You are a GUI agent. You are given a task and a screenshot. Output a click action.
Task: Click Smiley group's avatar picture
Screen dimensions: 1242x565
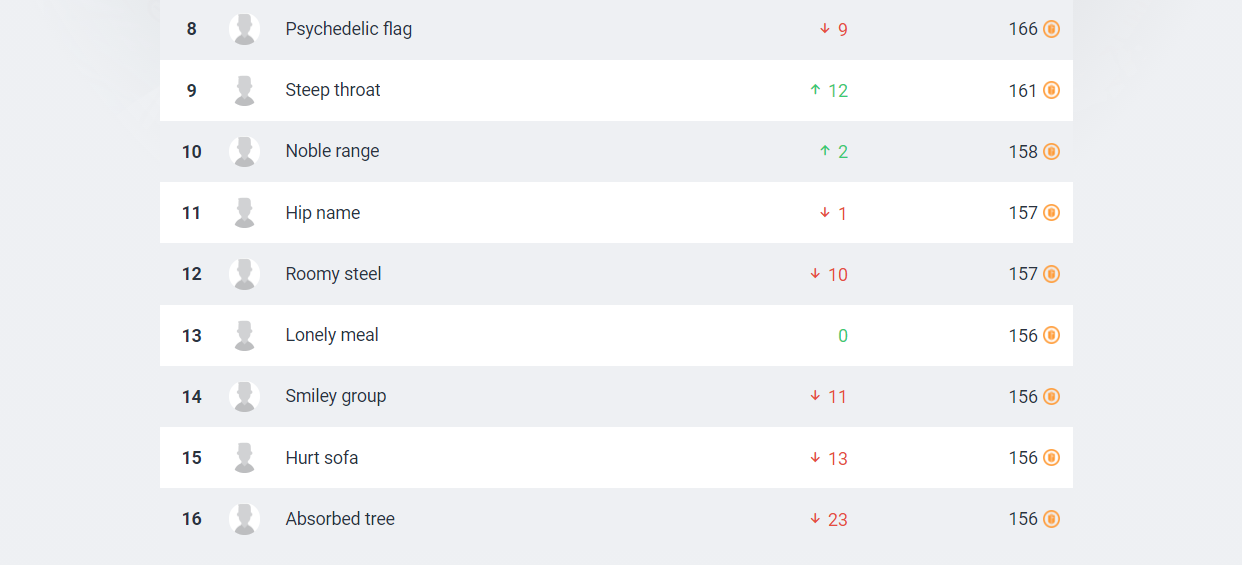[x=244, y=396]
